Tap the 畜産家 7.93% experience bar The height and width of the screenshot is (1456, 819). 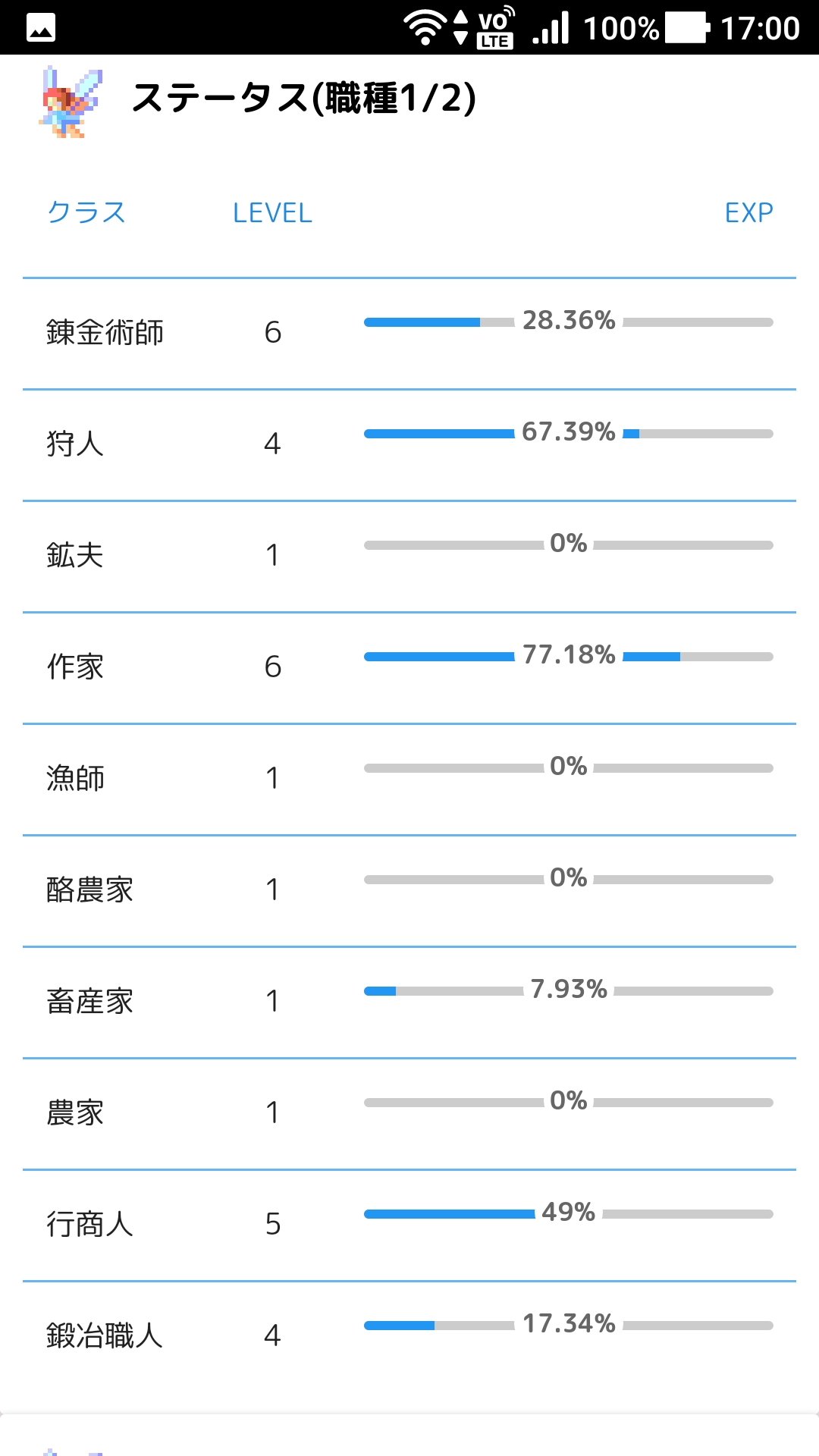(568, 990)
